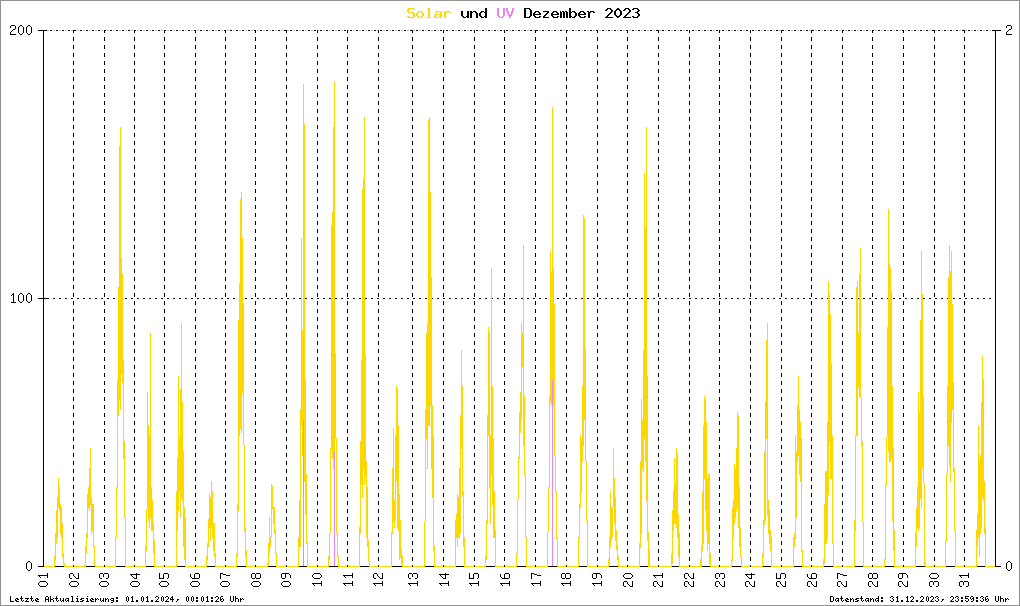Image resolution: width=1020 pixels, height=606 pixels.
Task: Click the yellow "Solar" word in the title
Action: (x=427, y=13)
